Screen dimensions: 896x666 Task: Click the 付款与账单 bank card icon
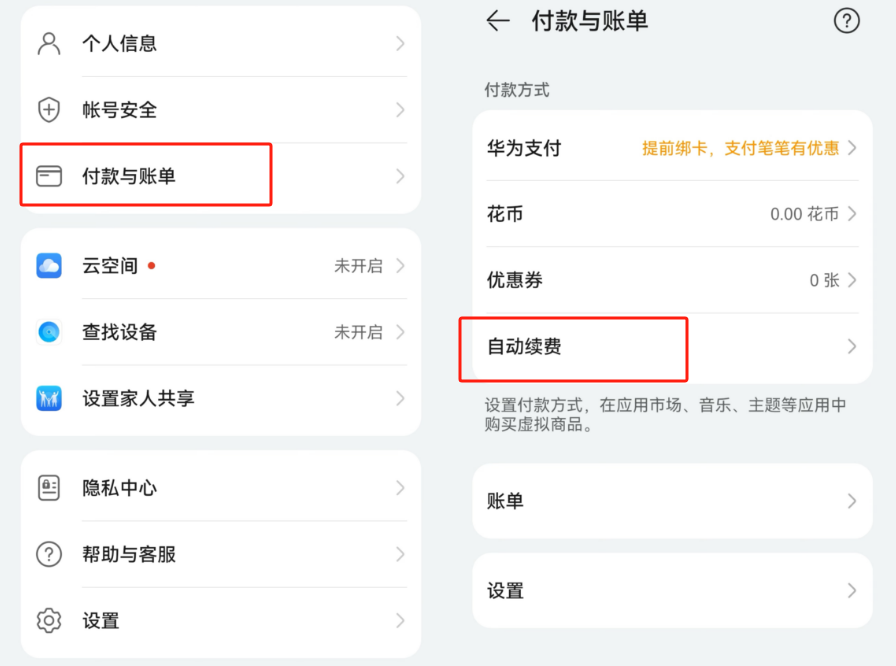coord(48,174)
